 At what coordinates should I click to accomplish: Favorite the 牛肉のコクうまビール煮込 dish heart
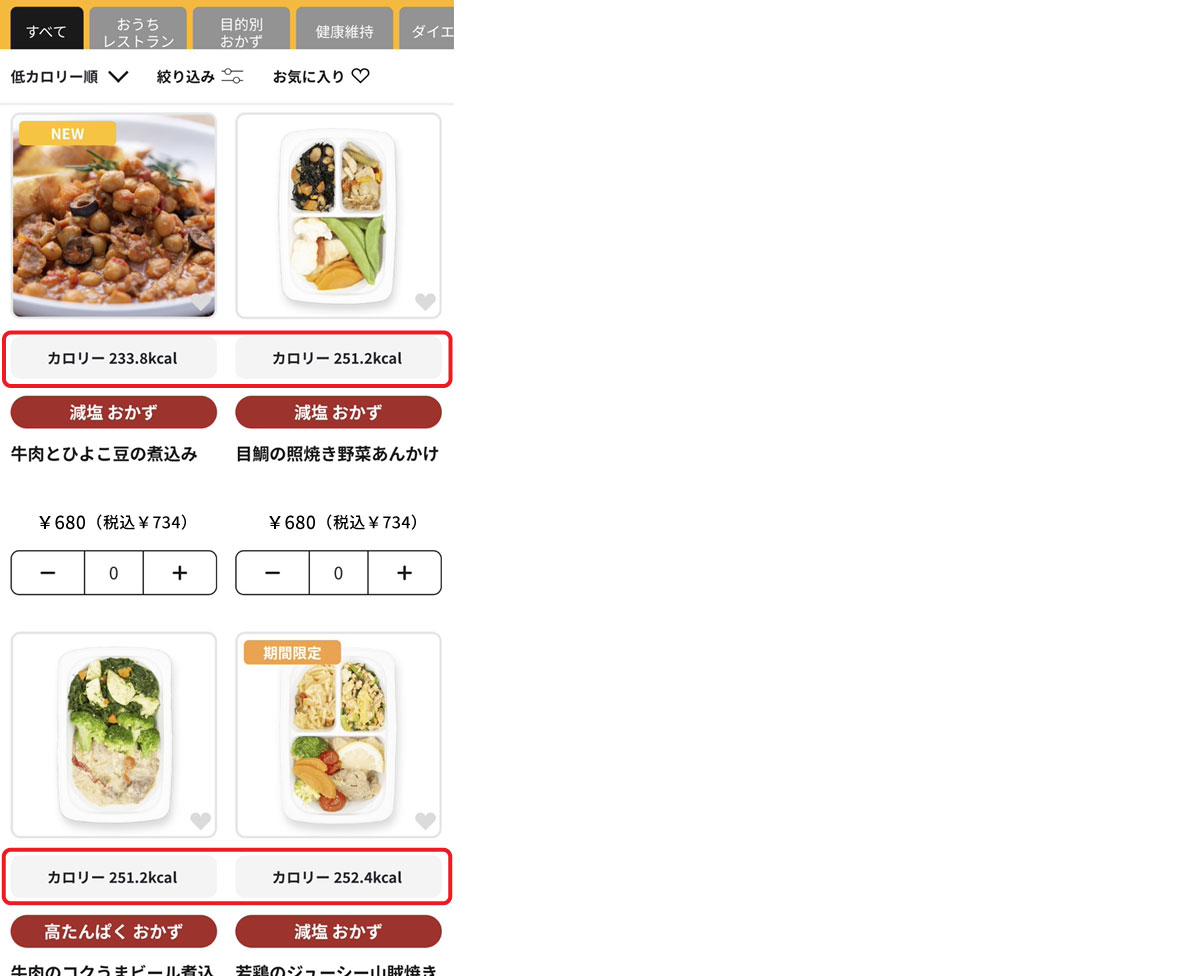[201, 821]
